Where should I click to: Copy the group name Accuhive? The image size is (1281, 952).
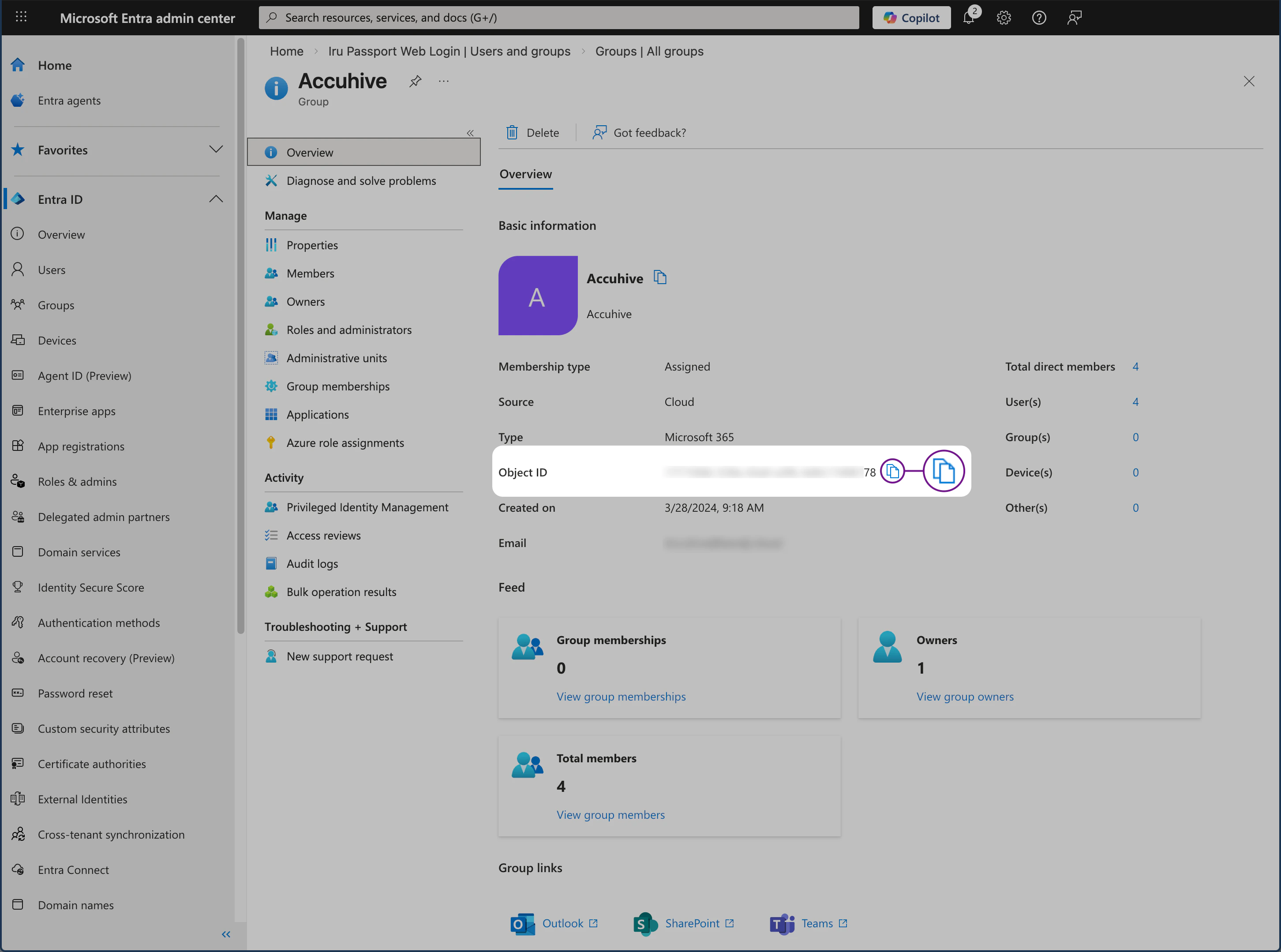[x=660, y=278]
